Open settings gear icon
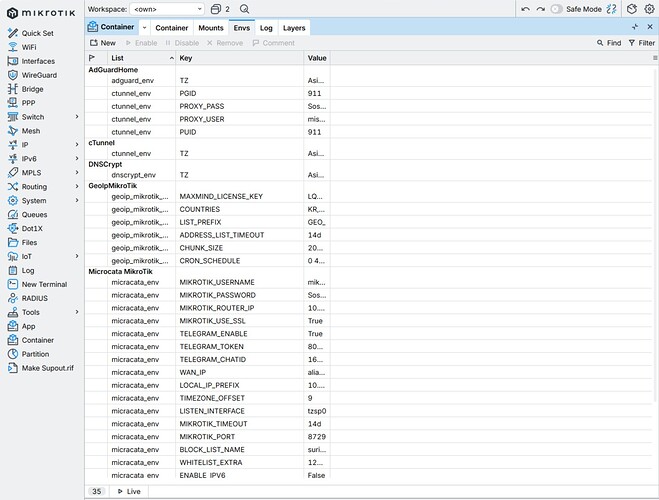659x500 pixels. 649,9
